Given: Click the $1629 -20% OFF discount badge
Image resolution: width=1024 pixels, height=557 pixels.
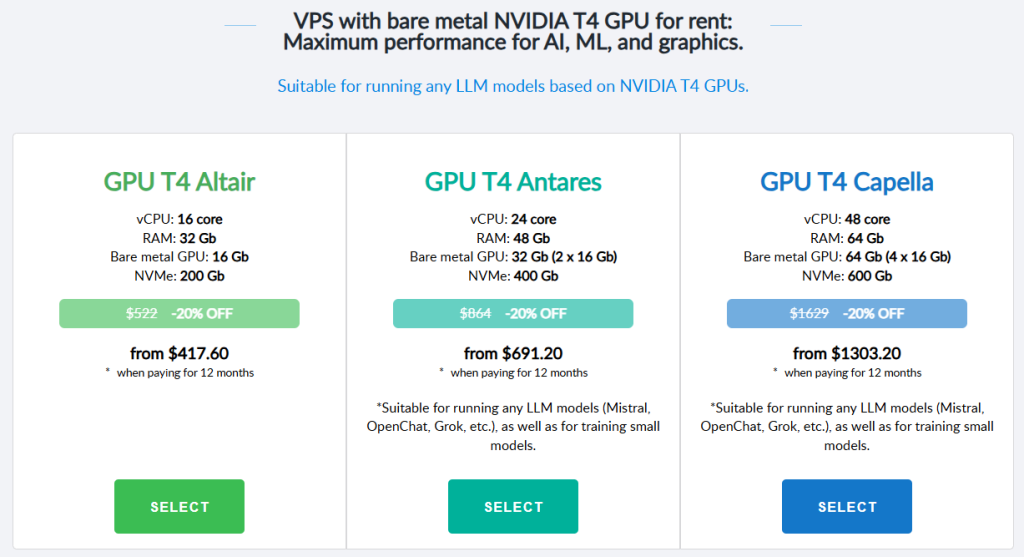Looking at the screenshot, I should 847,313.
